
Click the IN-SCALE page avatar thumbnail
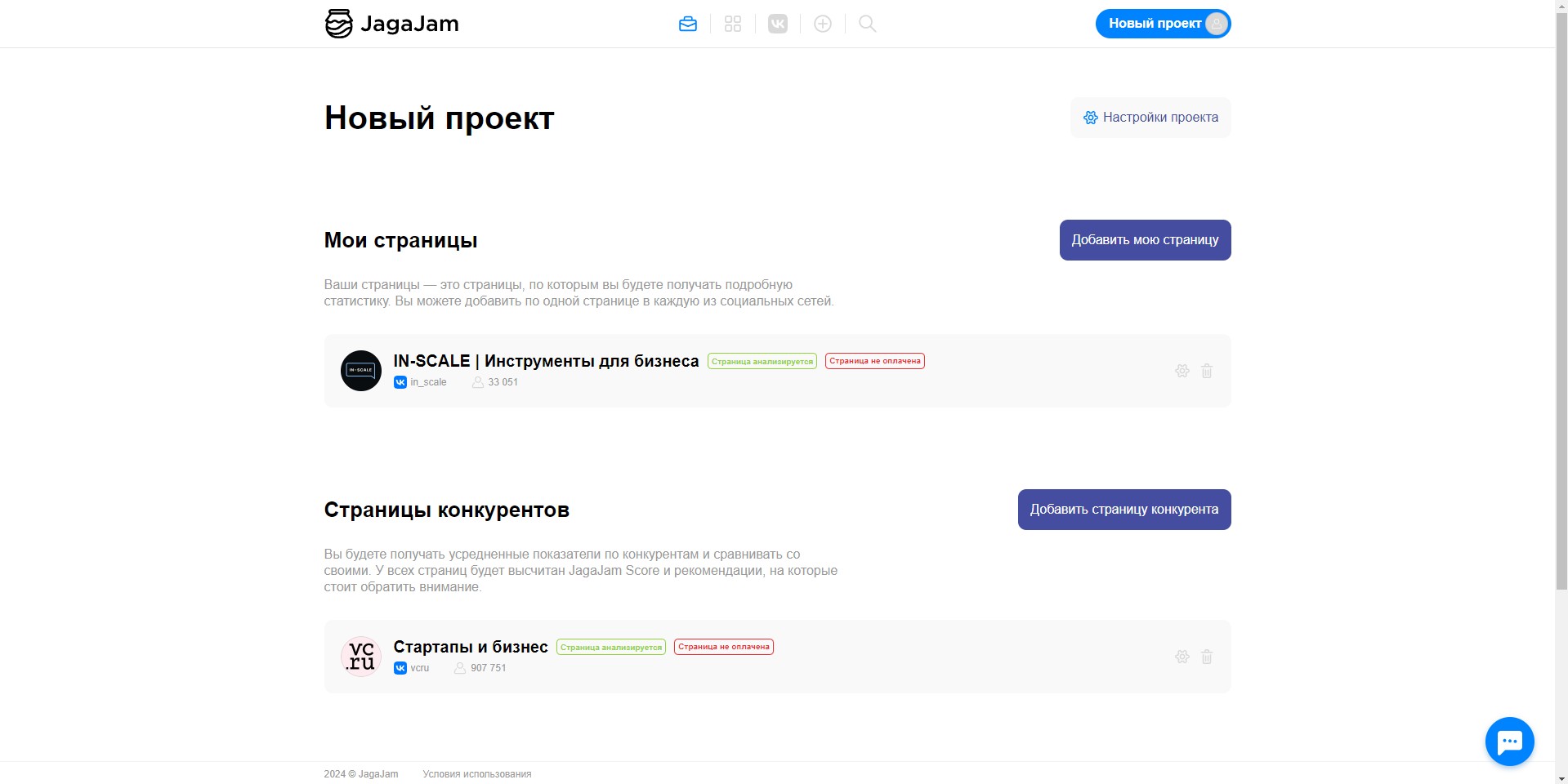coord(361,371)
